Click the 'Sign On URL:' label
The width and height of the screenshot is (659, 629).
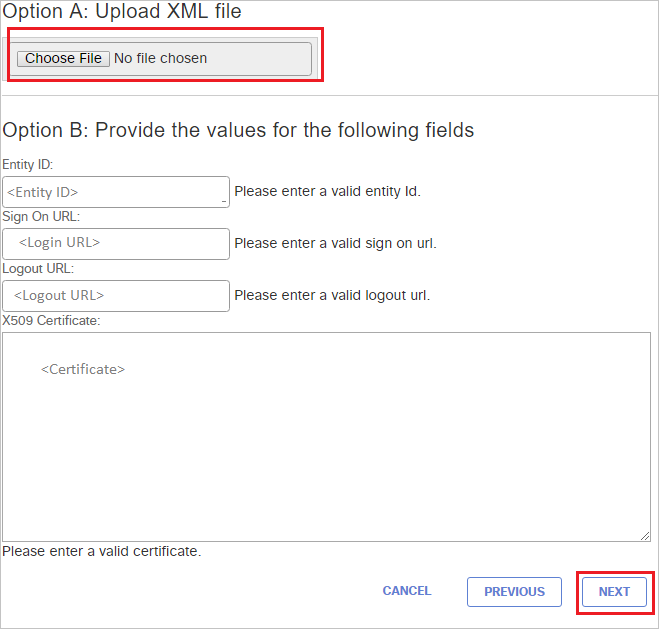[41, 216]
